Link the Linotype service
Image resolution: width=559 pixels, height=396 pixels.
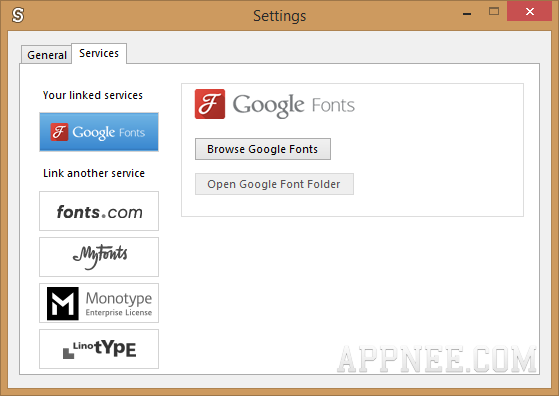coord(99,349)
